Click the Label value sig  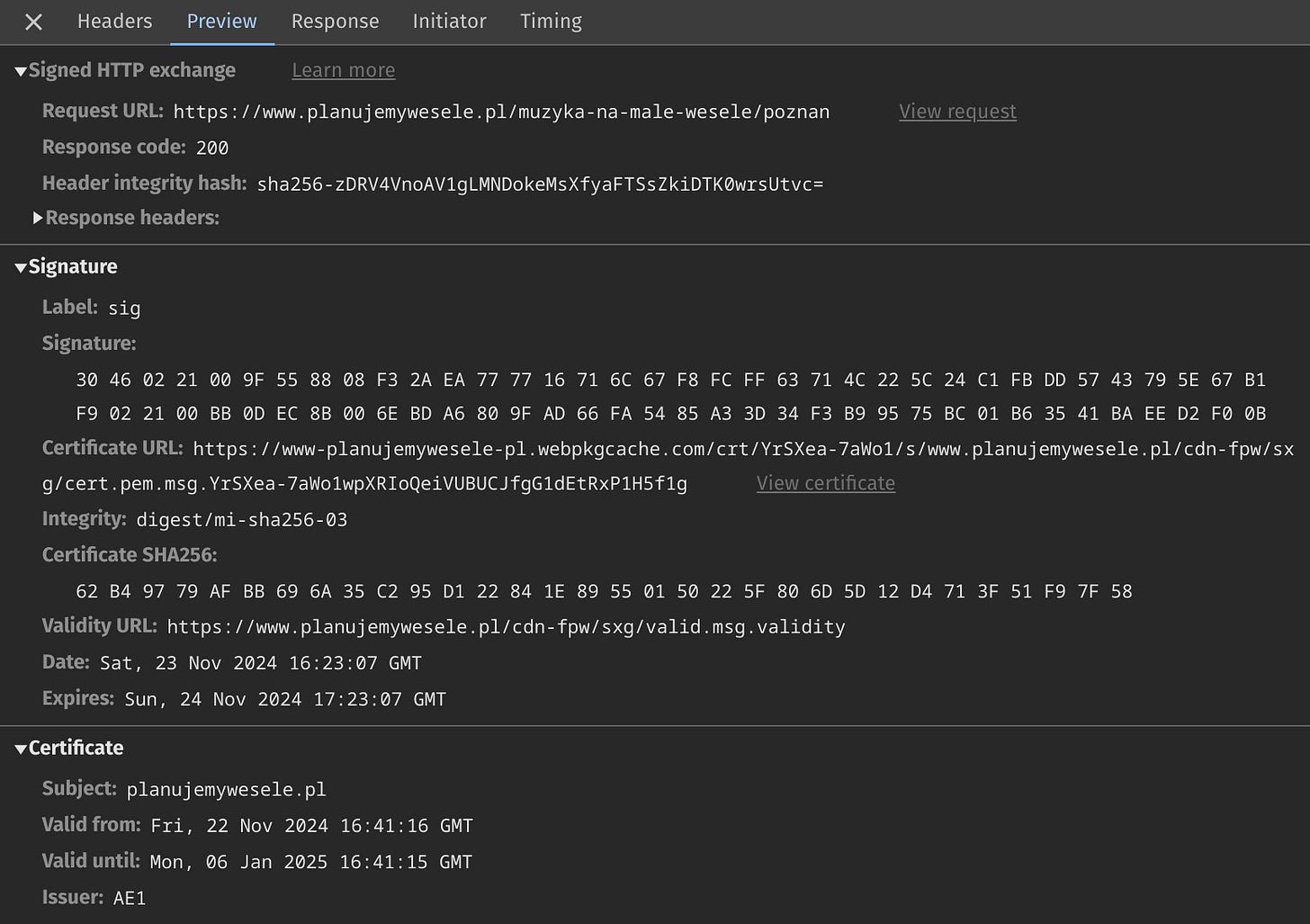coord(124,309)
